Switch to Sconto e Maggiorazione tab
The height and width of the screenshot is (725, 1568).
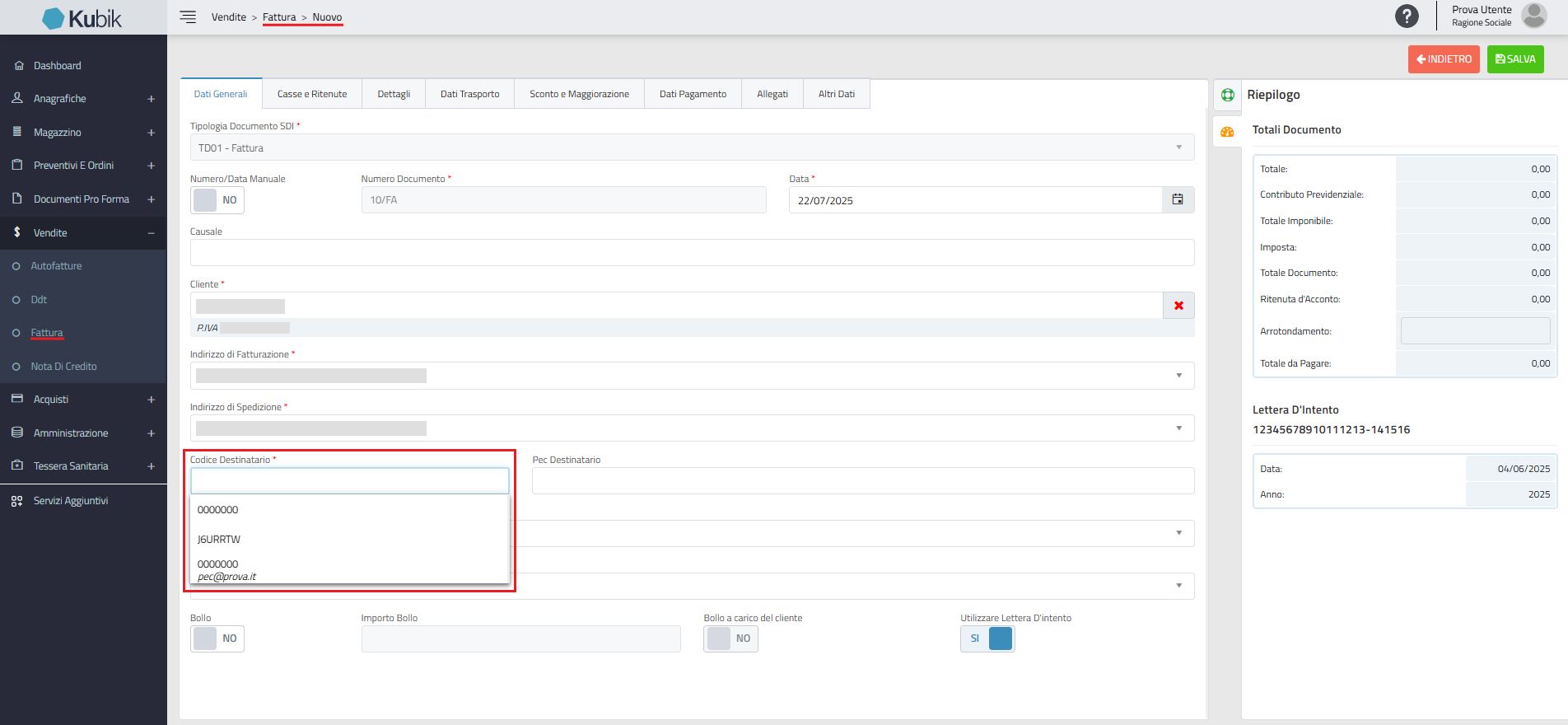pyautogui.click(x=579, y=94)
